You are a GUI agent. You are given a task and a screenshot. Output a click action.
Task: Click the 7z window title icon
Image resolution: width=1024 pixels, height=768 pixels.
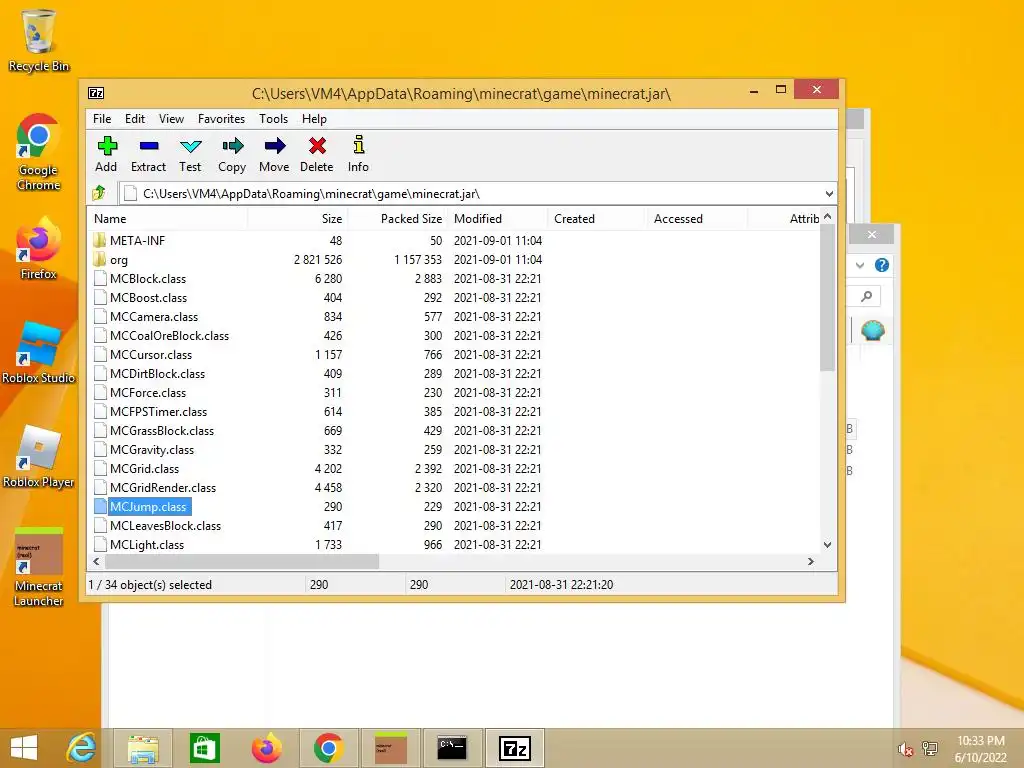(x=96, y=93)
